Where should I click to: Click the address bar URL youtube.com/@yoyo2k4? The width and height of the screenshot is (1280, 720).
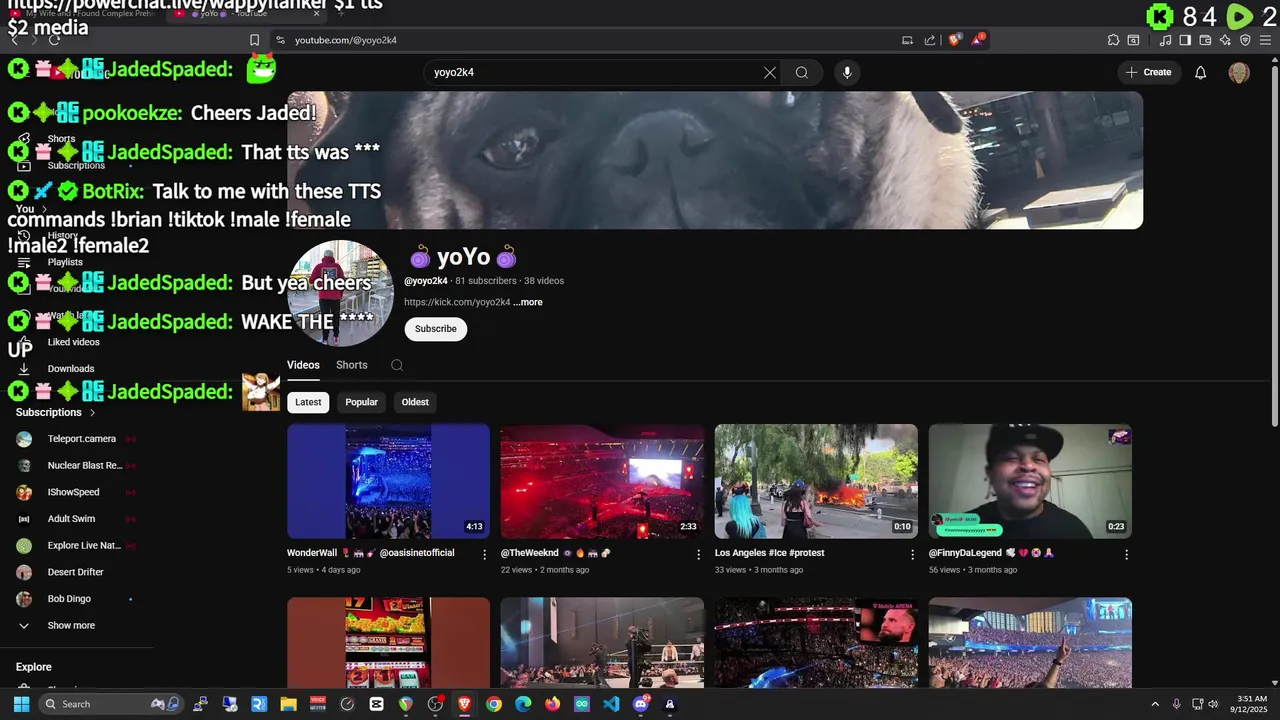pos(346,40)
